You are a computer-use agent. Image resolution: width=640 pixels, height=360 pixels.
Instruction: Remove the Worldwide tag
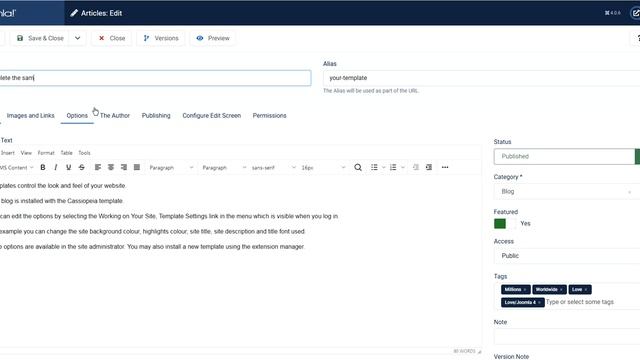point(561,289)
